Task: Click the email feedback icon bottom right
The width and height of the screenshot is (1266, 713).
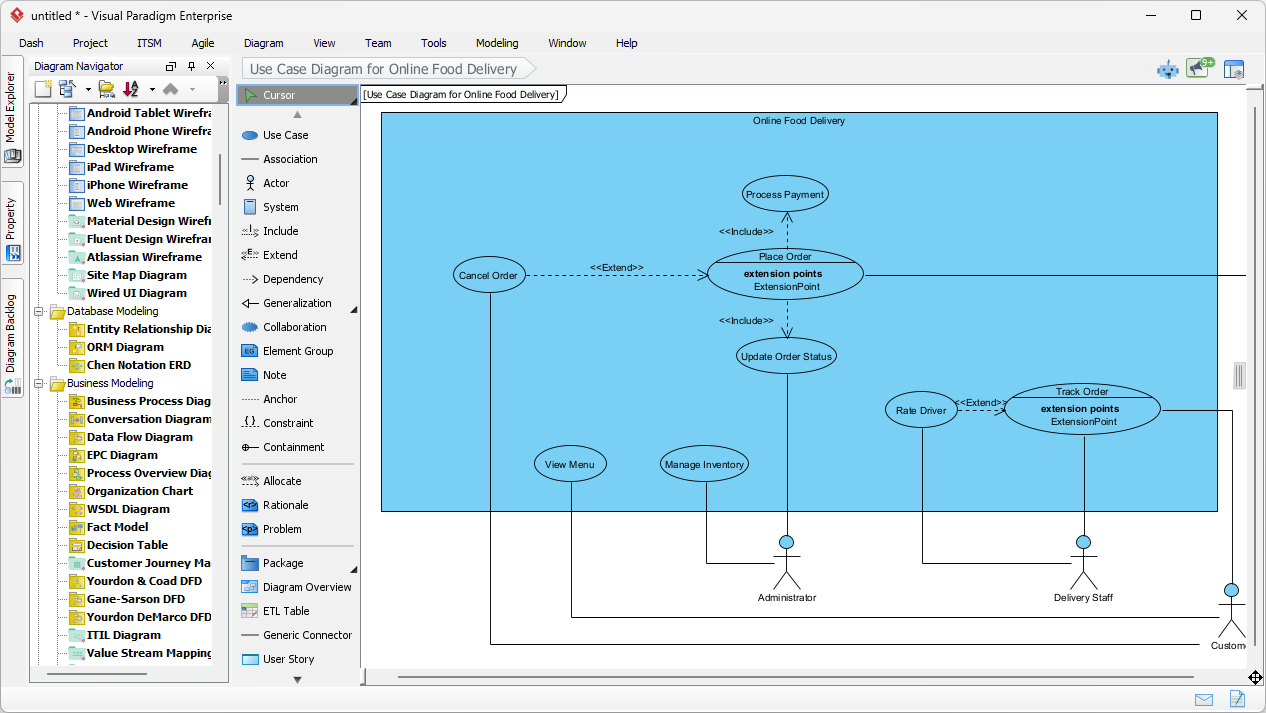Action: point(1204,699)
